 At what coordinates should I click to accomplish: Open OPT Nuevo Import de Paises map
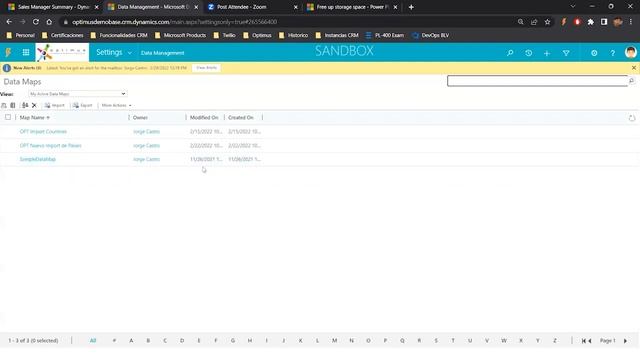(51, 145)
